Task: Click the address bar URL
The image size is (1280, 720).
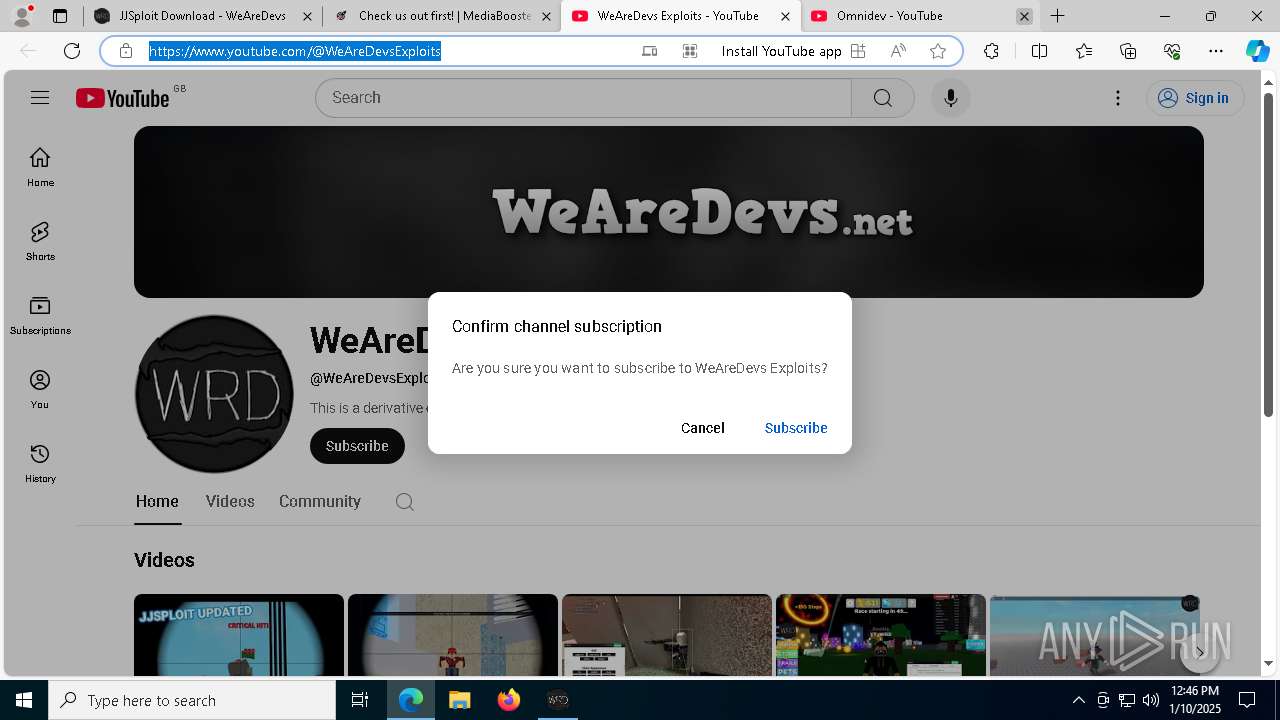Action: point(295,51)
